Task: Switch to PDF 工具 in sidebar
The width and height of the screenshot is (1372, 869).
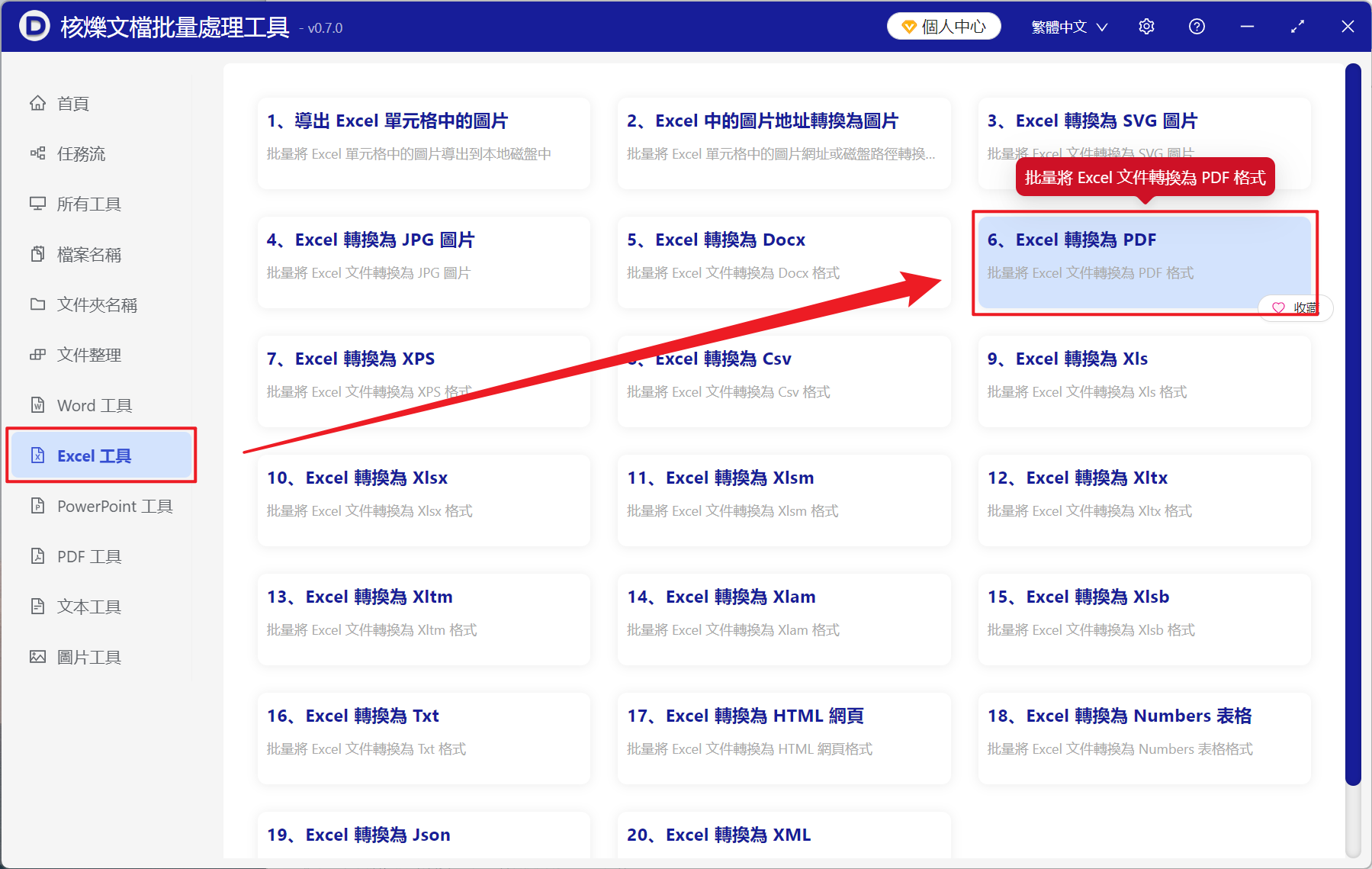Action: click(x=101, y=556)
